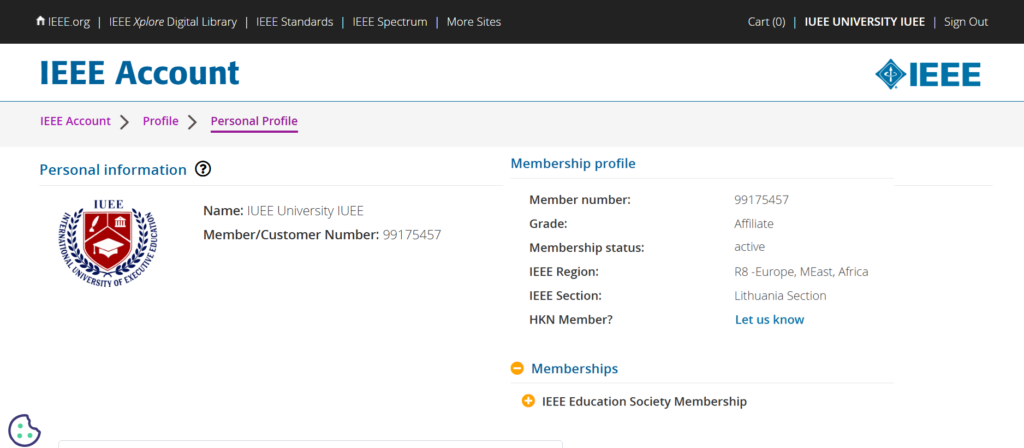Viewport: 1024px width, 448px height.
Task: Click the home icon beside IEEE.org
Action: (40, 21)
